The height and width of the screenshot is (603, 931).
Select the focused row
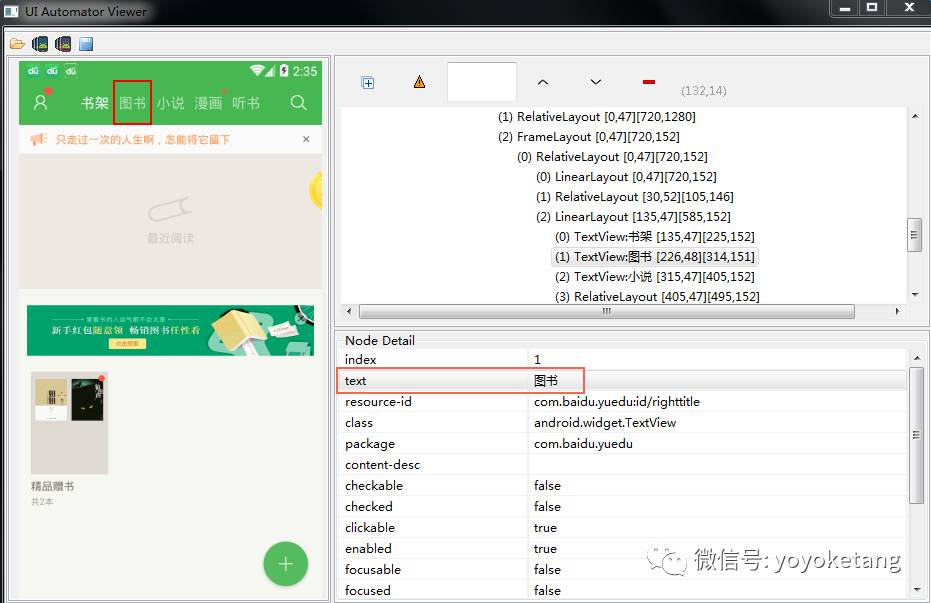click(x=623, y=591)
